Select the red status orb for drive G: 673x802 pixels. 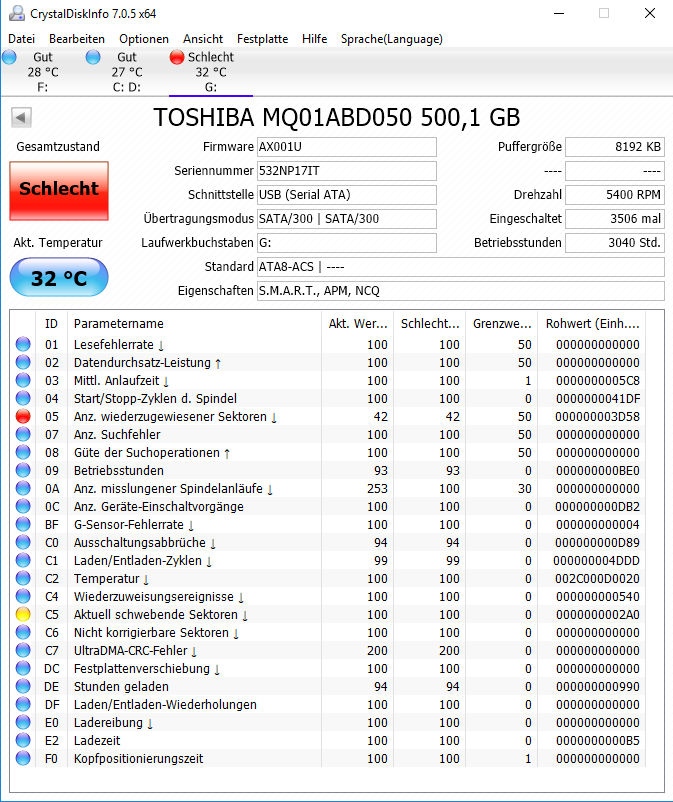177,57
